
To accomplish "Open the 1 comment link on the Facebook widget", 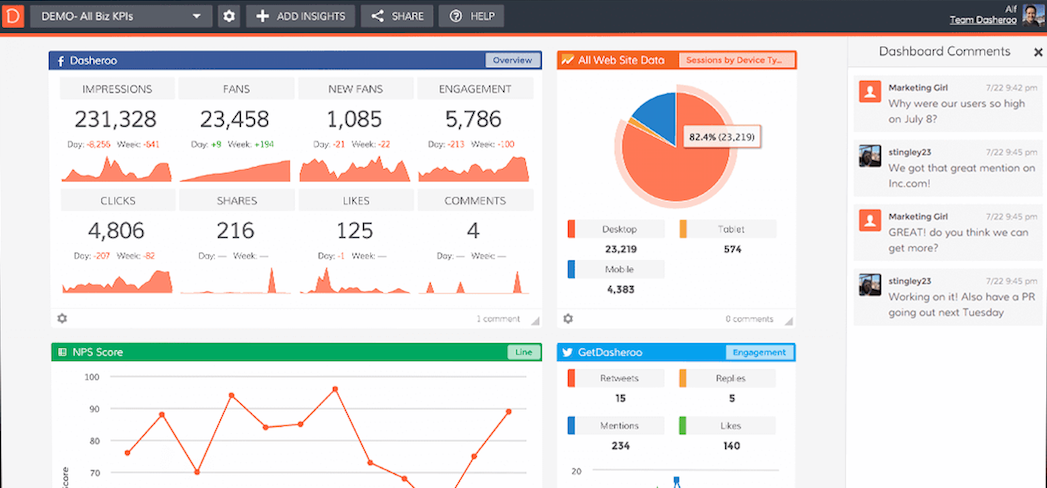I will 497,319.
